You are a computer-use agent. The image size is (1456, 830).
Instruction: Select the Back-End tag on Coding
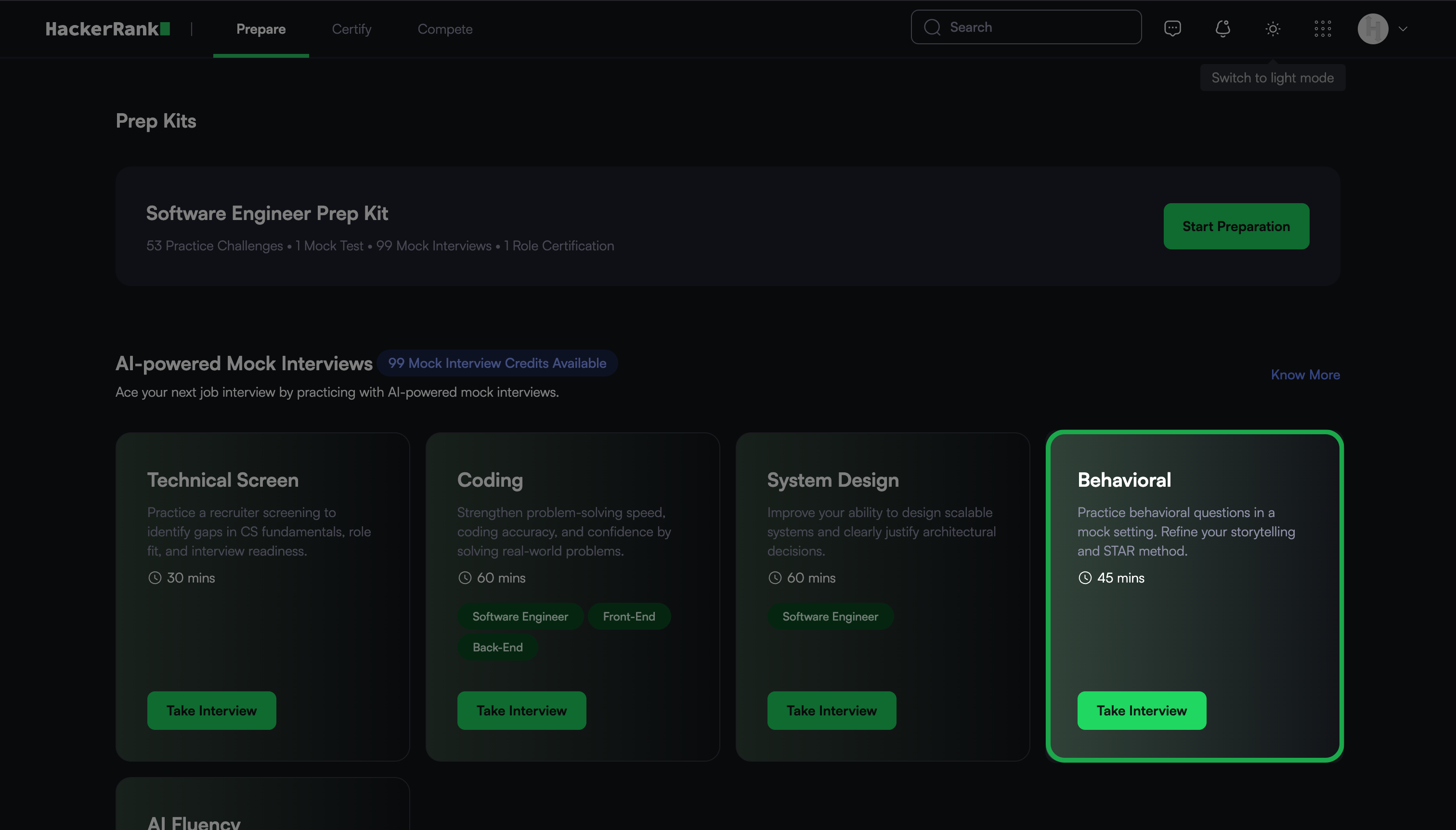pos(497,647)
